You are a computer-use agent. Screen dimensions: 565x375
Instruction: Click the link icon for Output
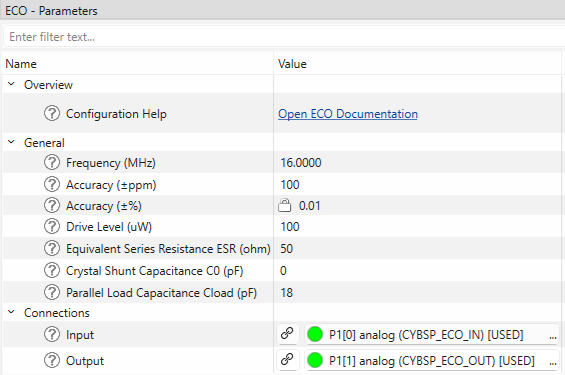tap(287, 360)
